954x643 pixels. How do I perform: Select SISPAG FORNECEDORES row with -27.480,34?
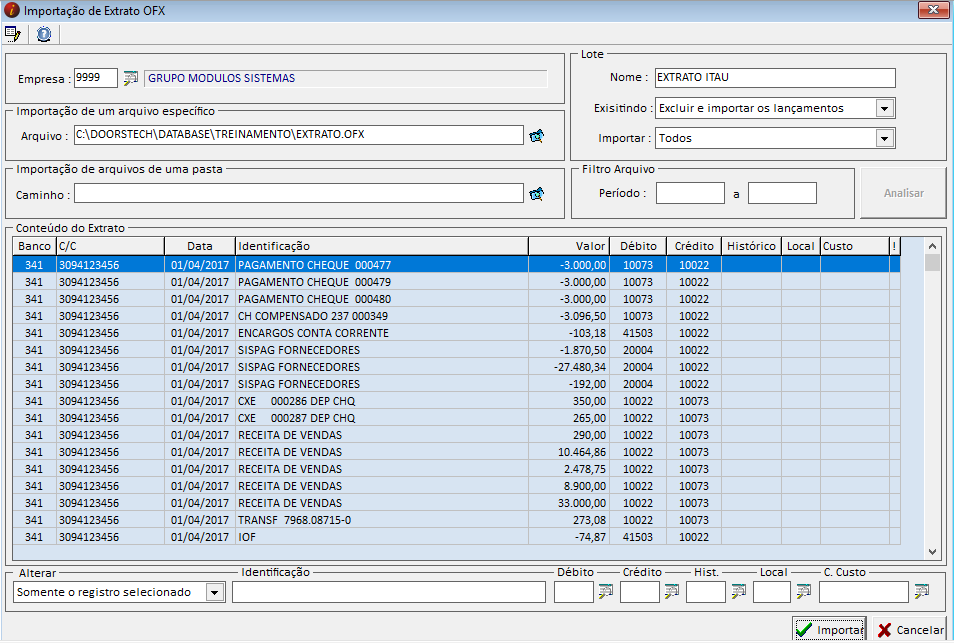(456, 367)
